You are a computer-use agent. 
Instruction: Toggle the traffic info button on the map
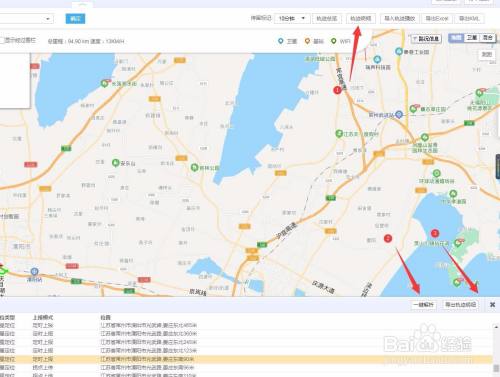pos(426,39)
